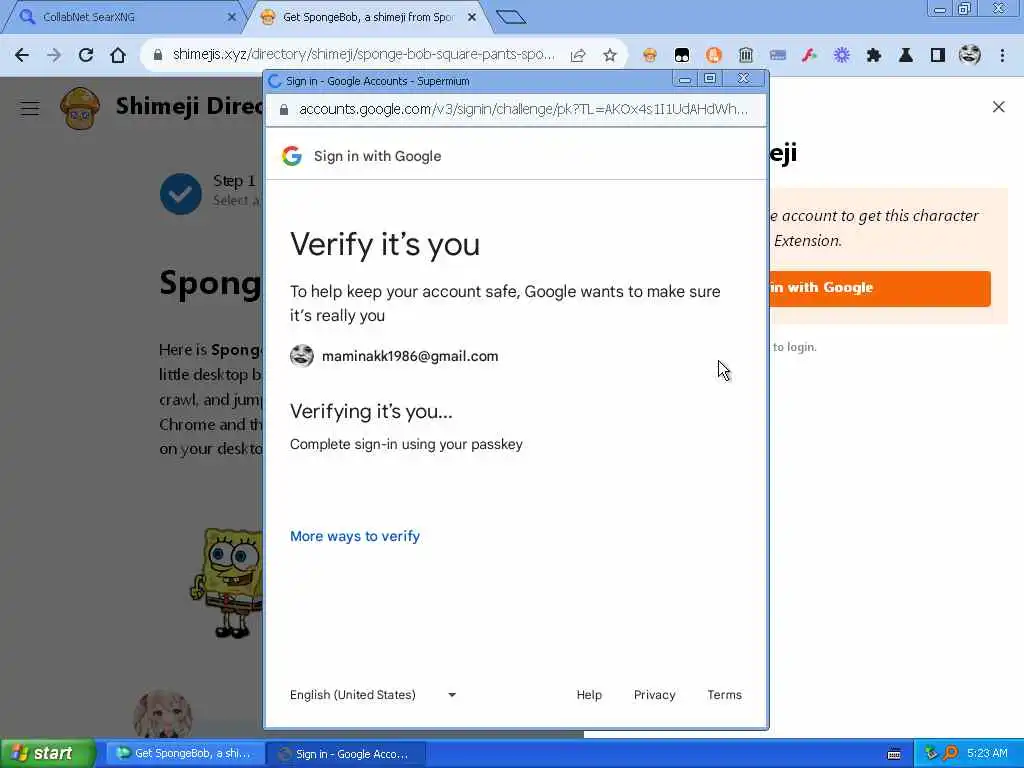Open the puzzle piece Extensions menu

(x=874, y=56)
